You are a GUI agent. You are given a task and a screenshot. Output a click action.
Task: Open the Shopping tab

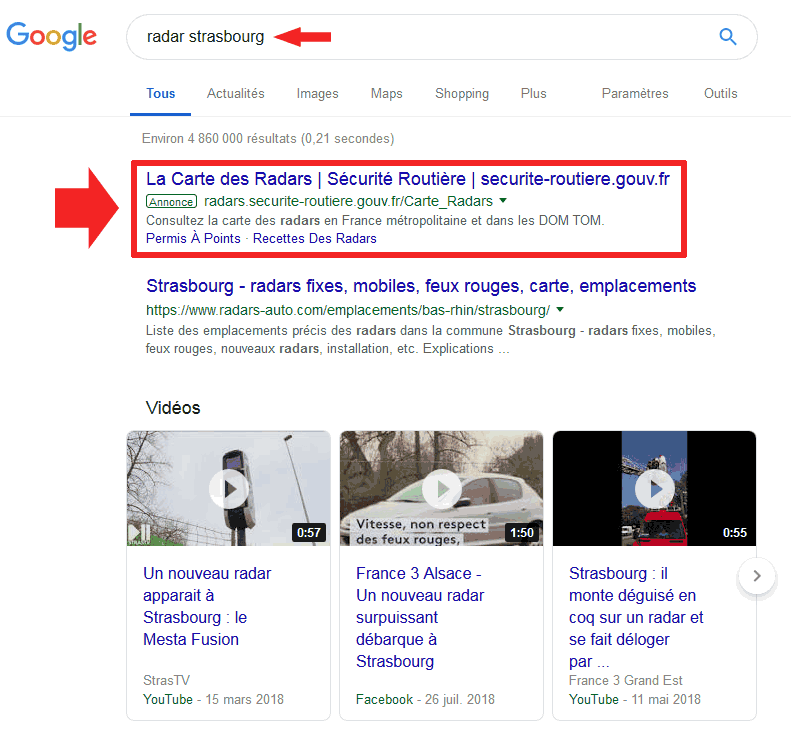(462, 94)
